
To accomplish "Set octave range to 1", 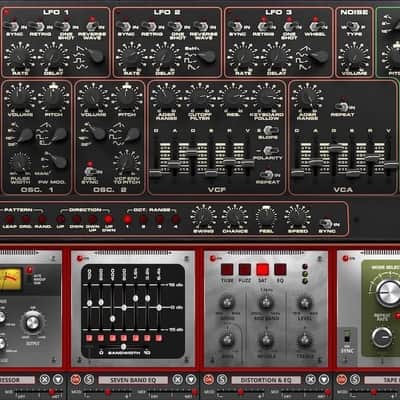I will pos(127,219).
